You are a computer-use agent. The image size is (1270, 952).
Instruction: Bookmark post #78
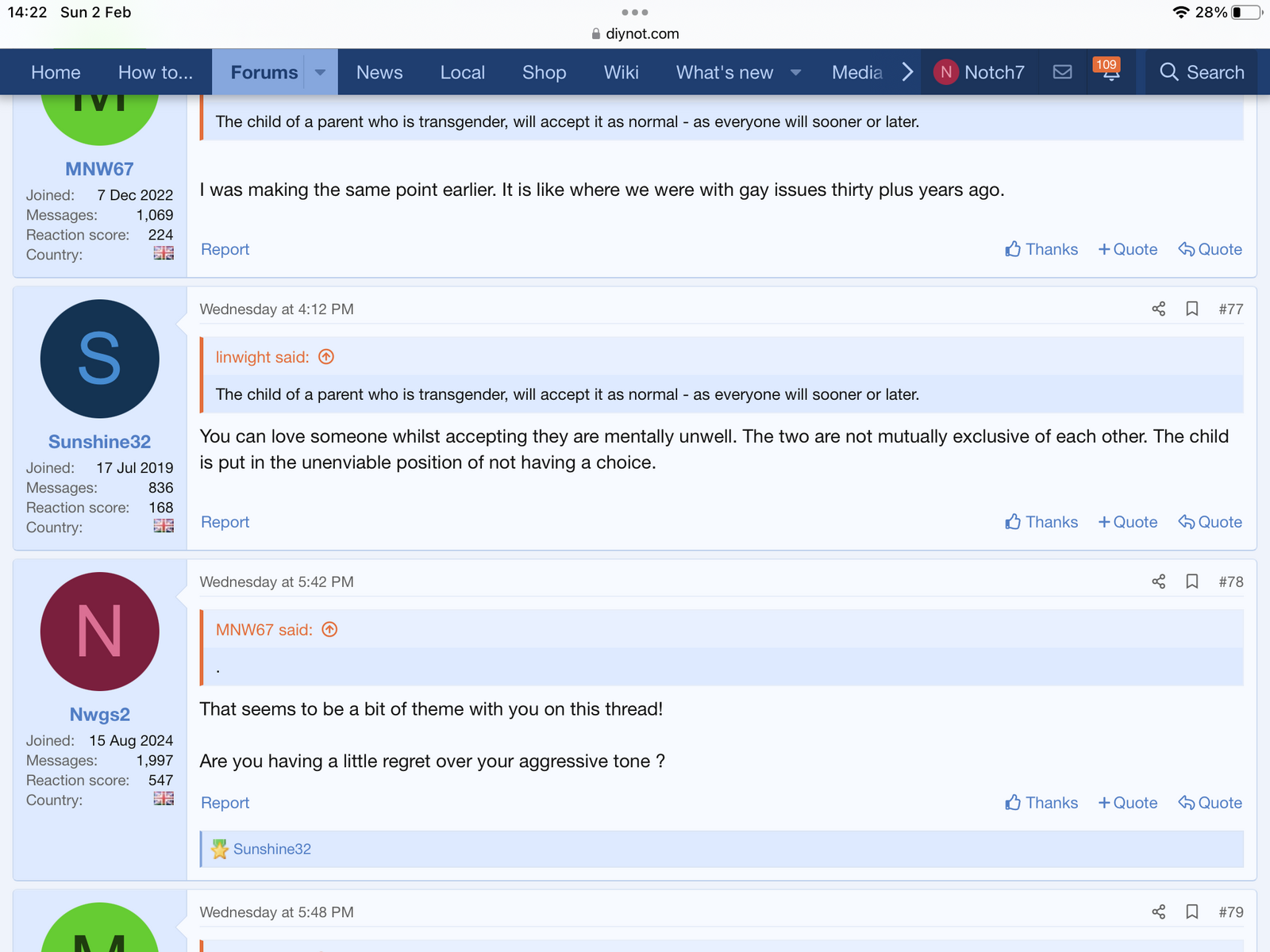(1191, 582)
